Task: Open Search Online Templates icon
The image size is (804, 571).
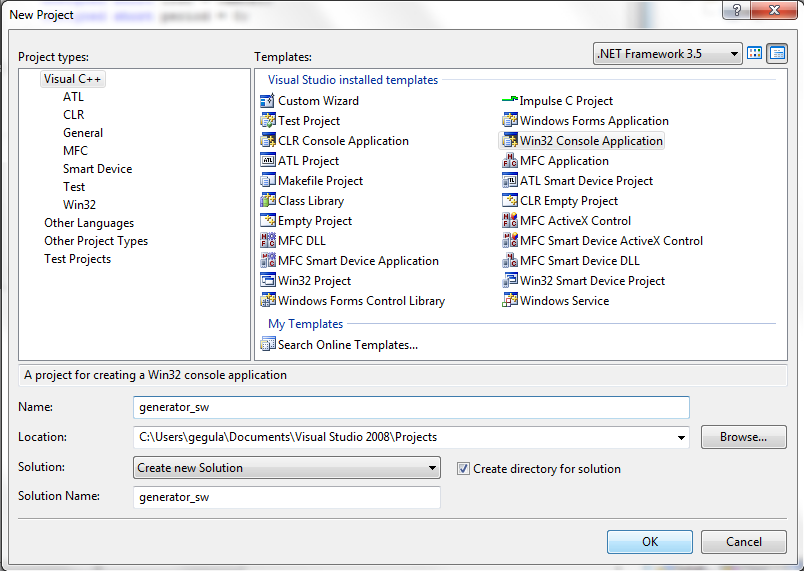Action: point(268,344)
